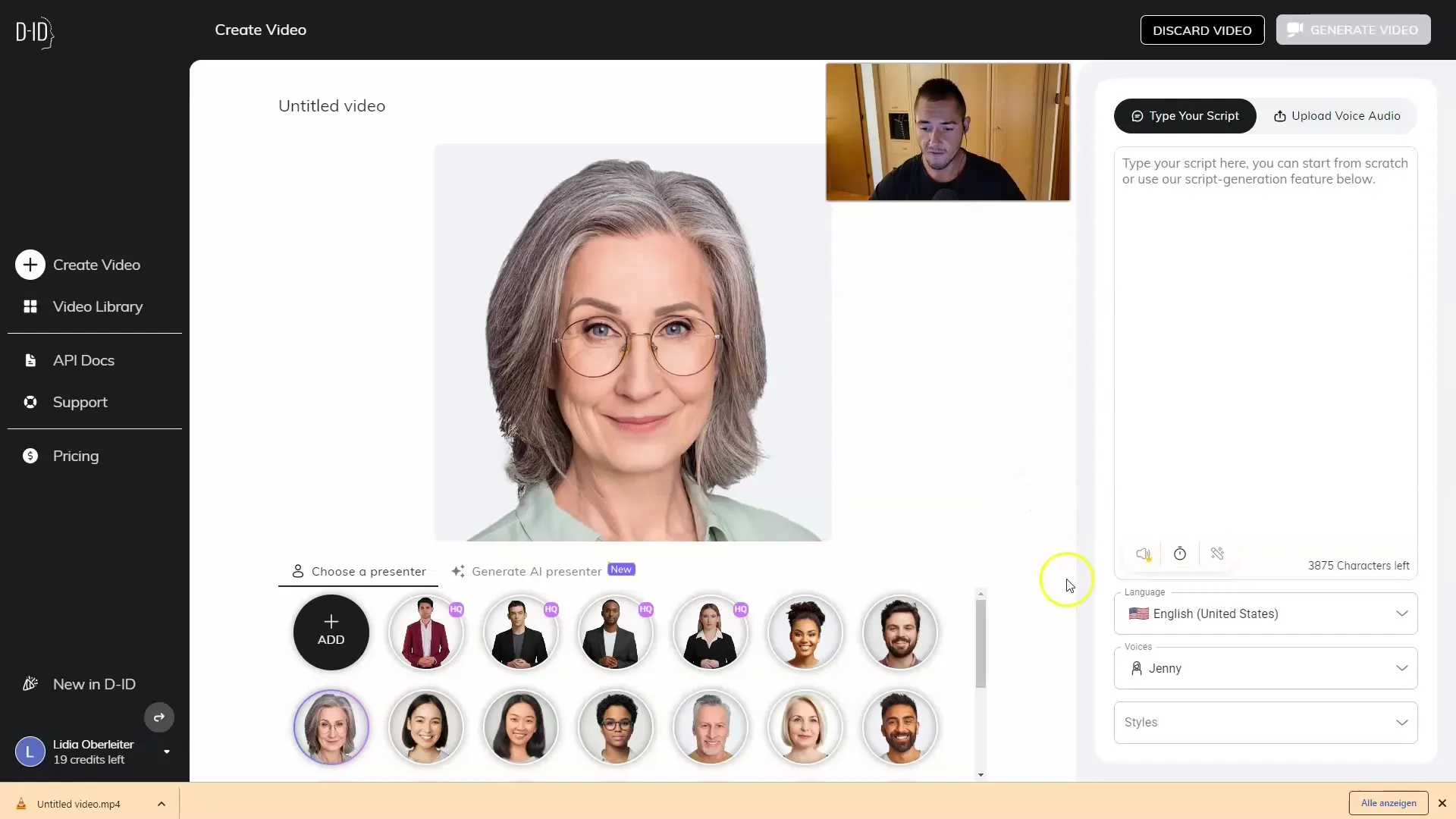Image resolution: width=1456 pixels, height=819 pixels.
Task: Select HQ bald man in grey jacket
Action: 616,632
